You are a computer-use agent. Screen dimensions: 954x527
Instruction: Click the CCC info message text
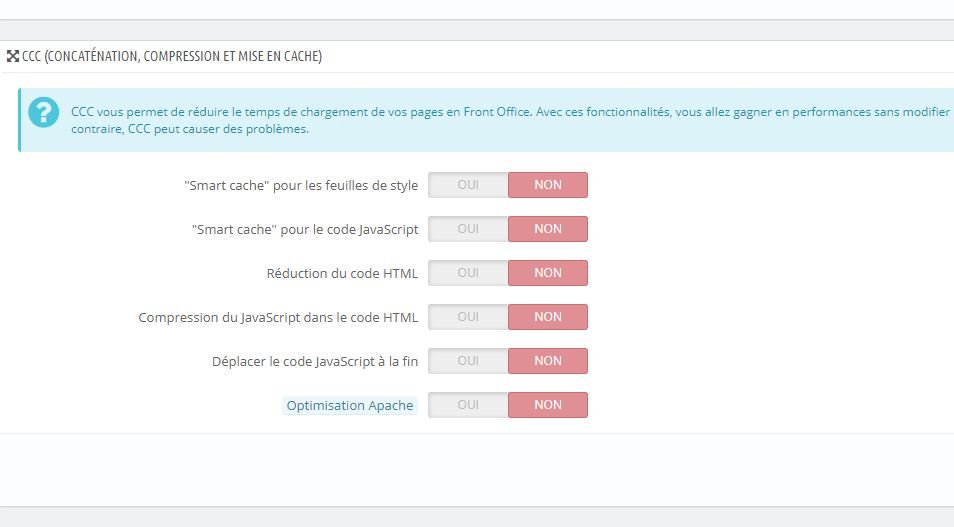510,120
